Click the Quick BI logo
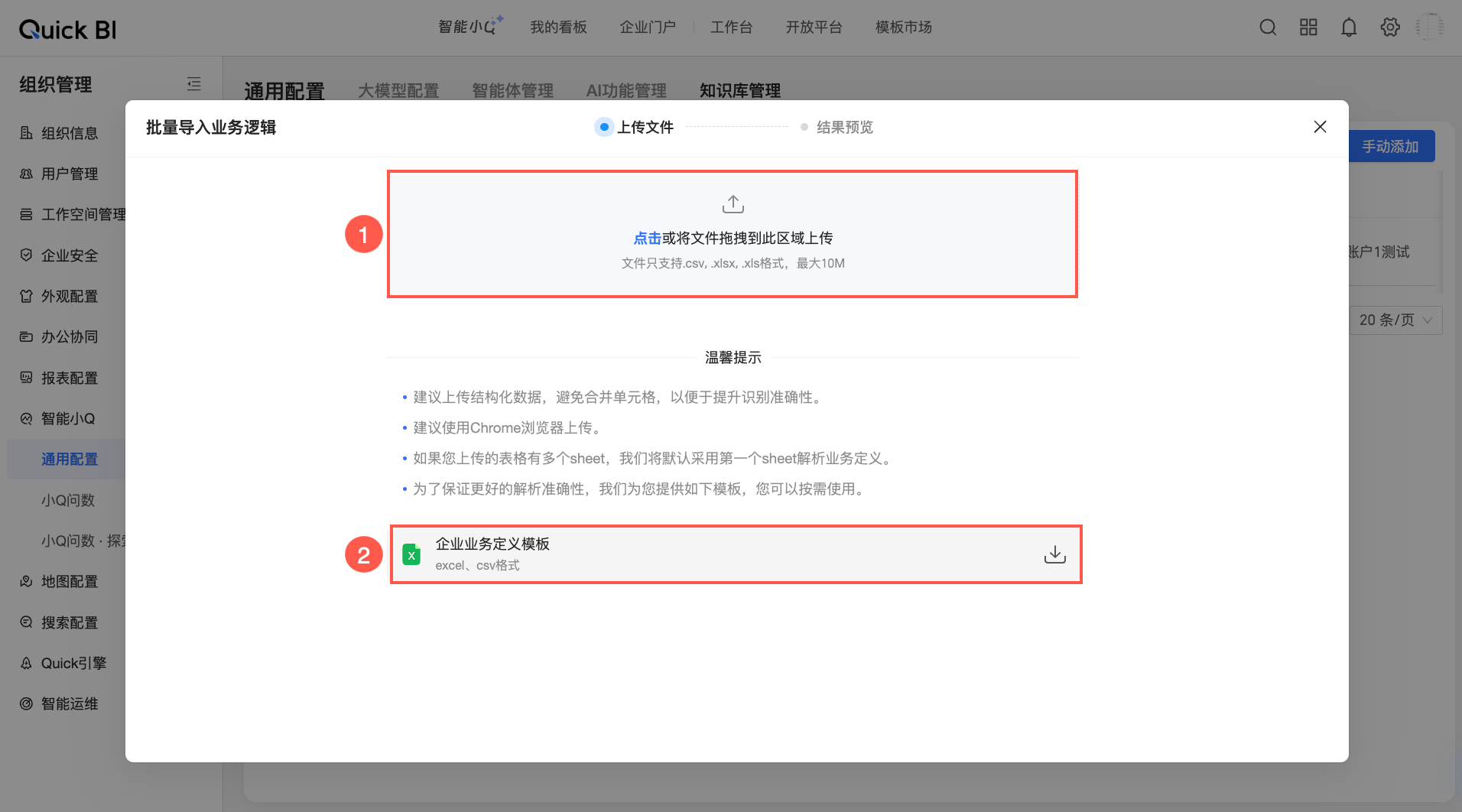 tap(67, 29)
